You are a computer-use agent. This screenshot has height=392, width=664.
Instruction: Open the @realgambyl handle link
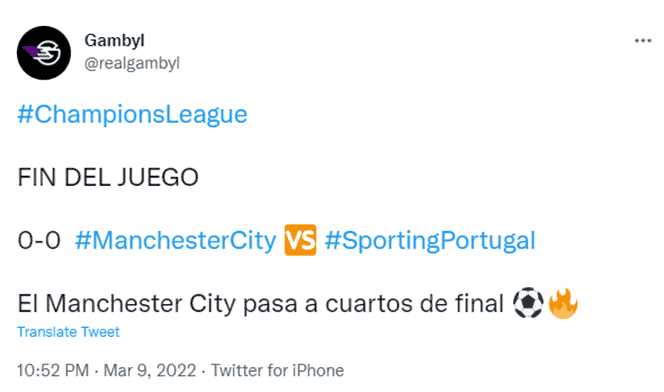point(132,63)
